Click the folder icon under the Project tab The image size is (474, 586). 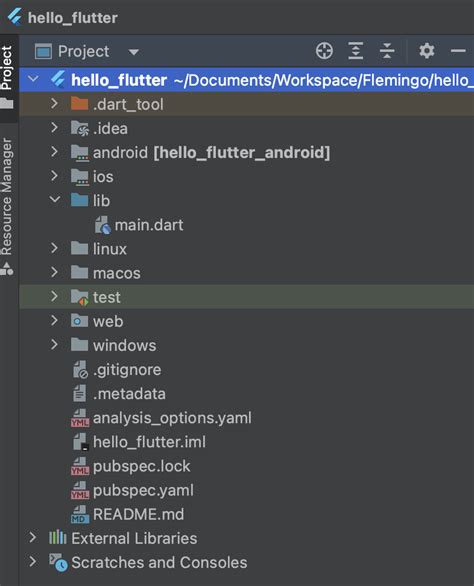(x=6, y=103)
